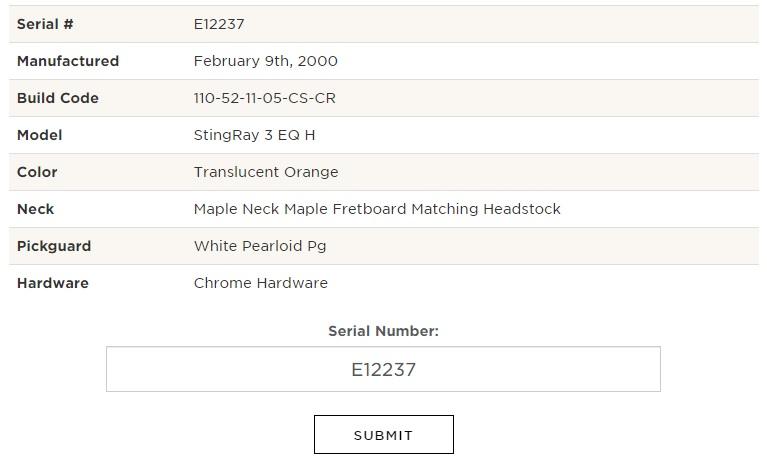Click the Color row label
Screen dimensions: 767x470
[x=37, y=172]
